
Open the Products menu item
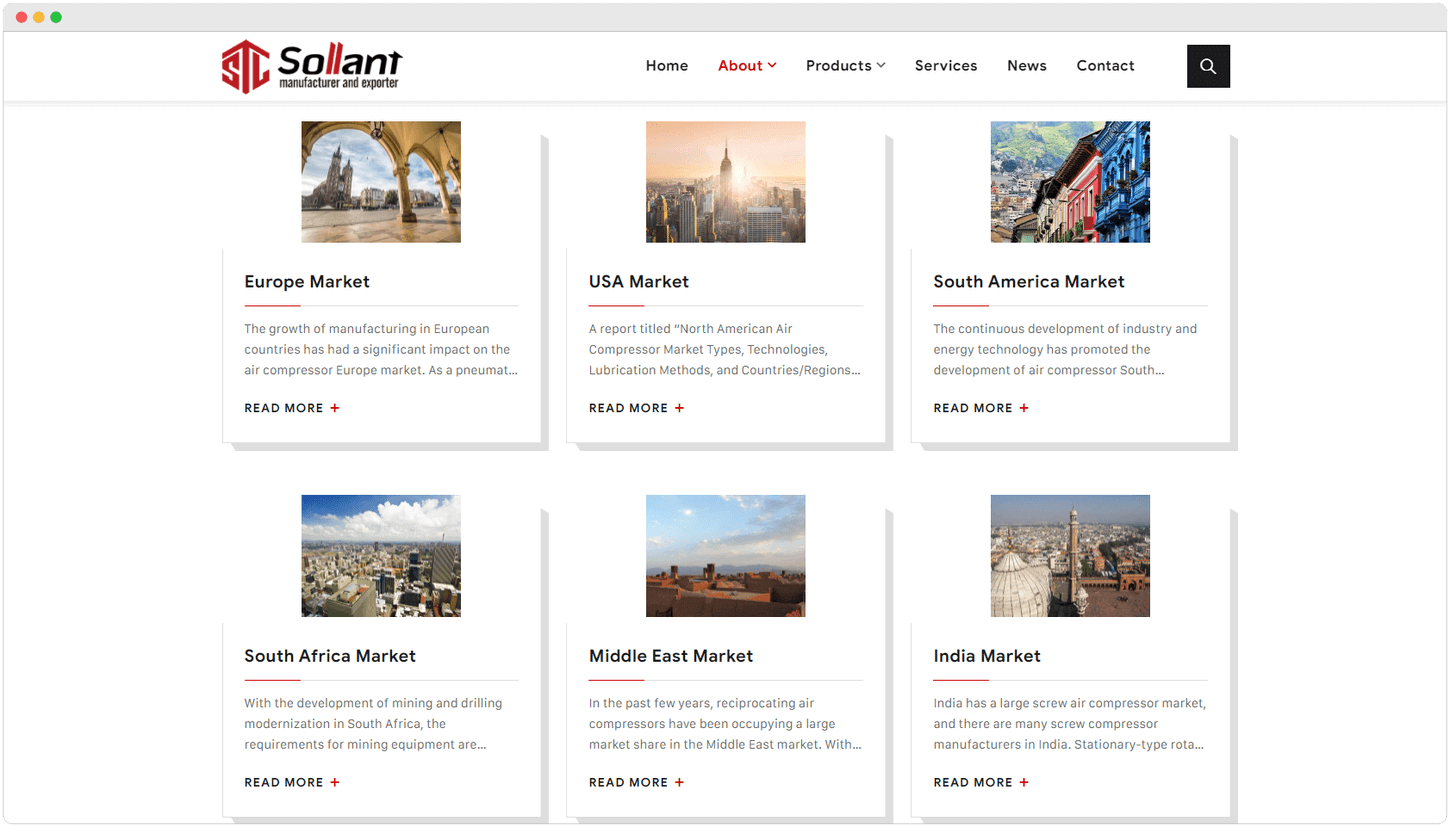(839, 66)
